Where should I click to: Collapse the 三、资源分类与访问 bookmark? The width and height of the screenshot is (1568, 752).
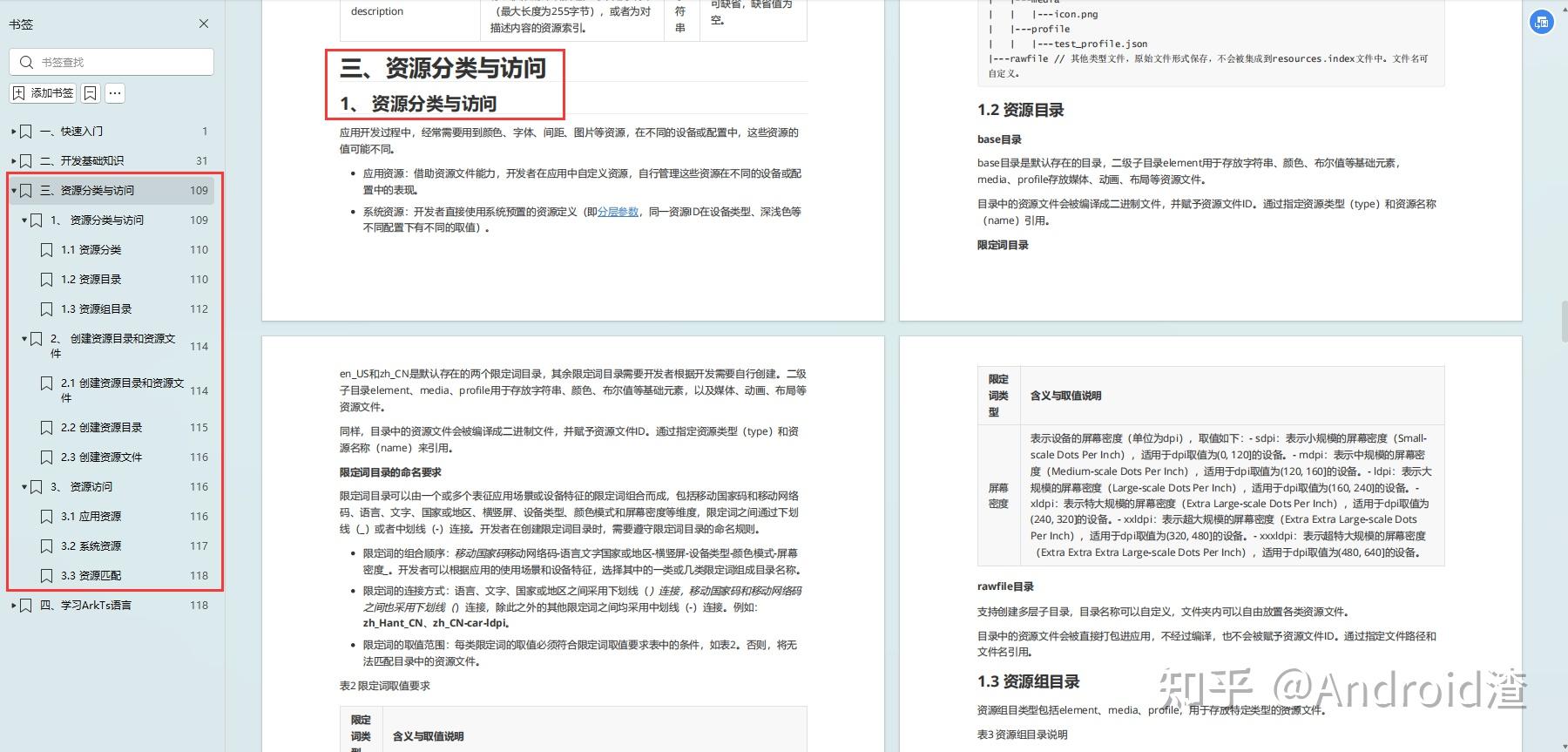tap(13, 191)
